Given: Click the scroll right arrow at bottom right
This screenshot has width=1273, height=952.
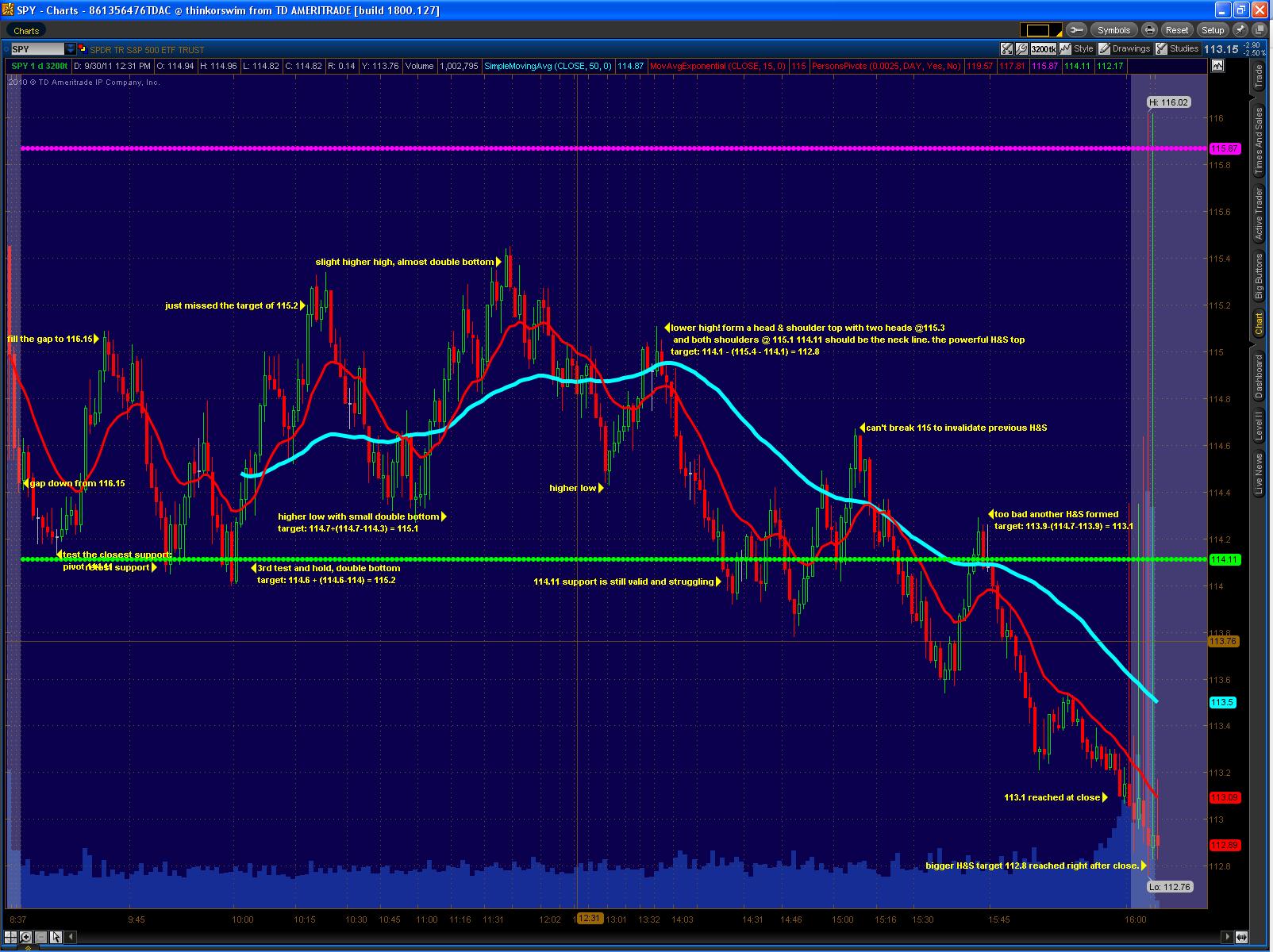Looking at the screenshot, I should click(x=1227, y=937).
